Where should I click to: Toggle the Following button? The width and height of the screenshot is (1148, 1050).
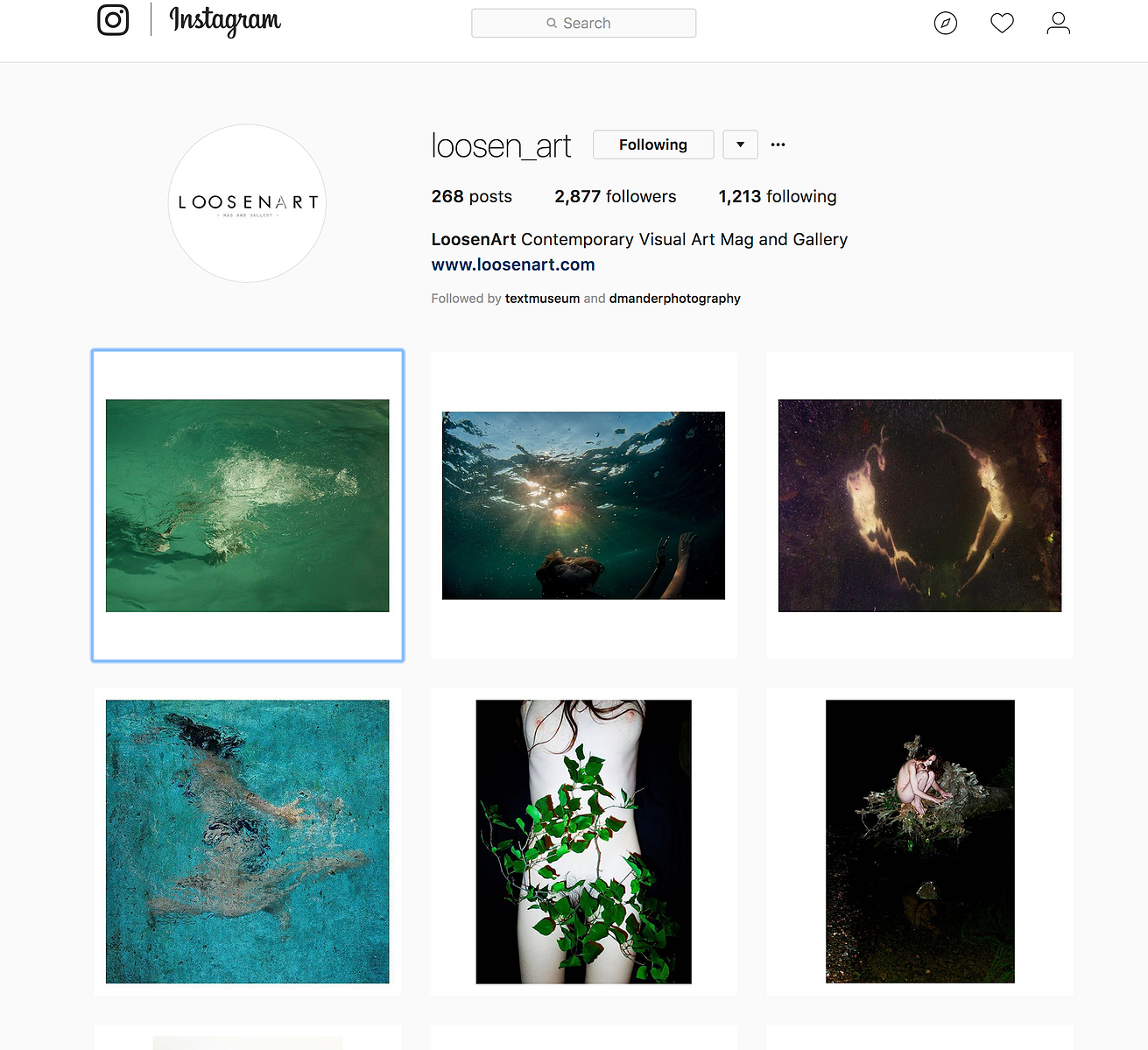[653, 144]
